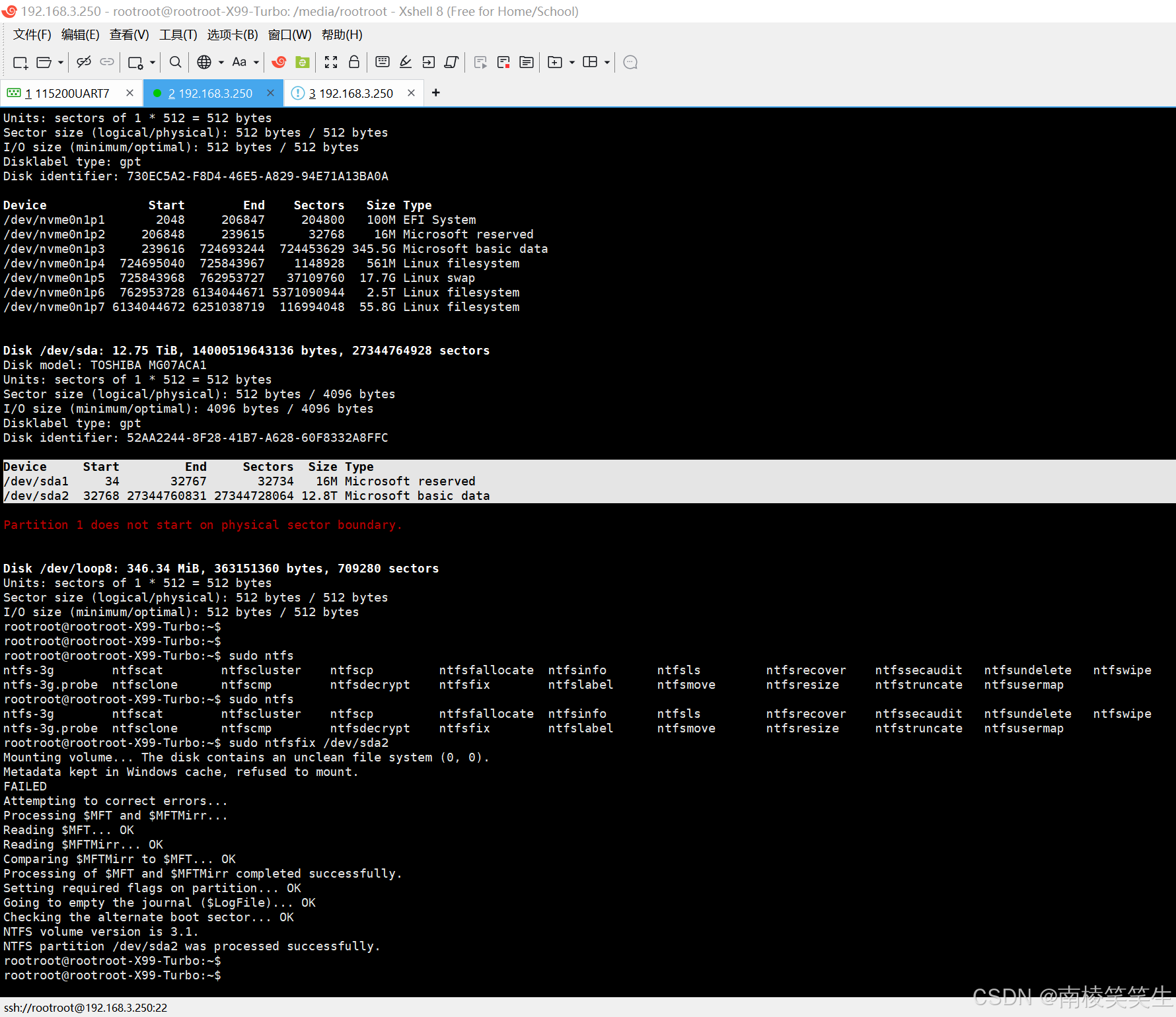This screenshot has height=1017, width=1176.
Task: Click the highlight pen icon
Action: (406, 62)
